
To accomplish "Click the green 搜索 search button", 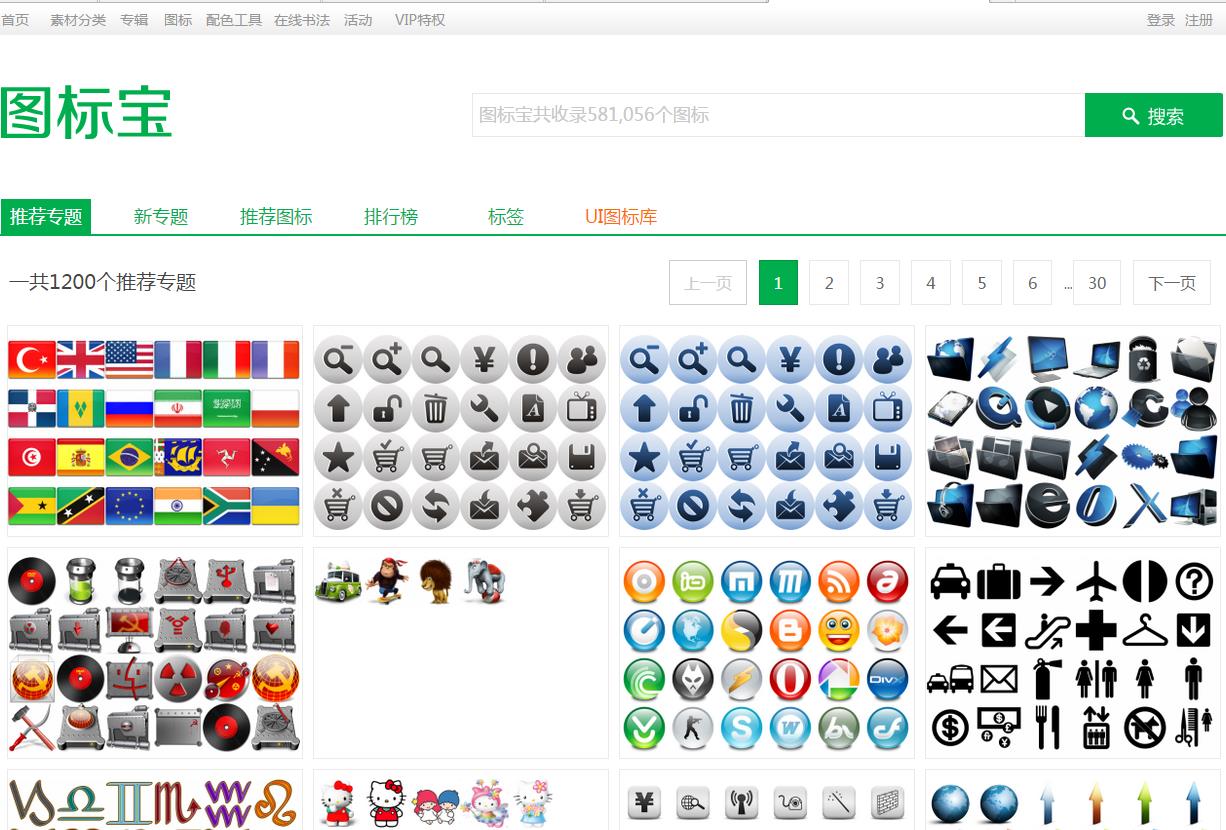I will pos(1153,115).
